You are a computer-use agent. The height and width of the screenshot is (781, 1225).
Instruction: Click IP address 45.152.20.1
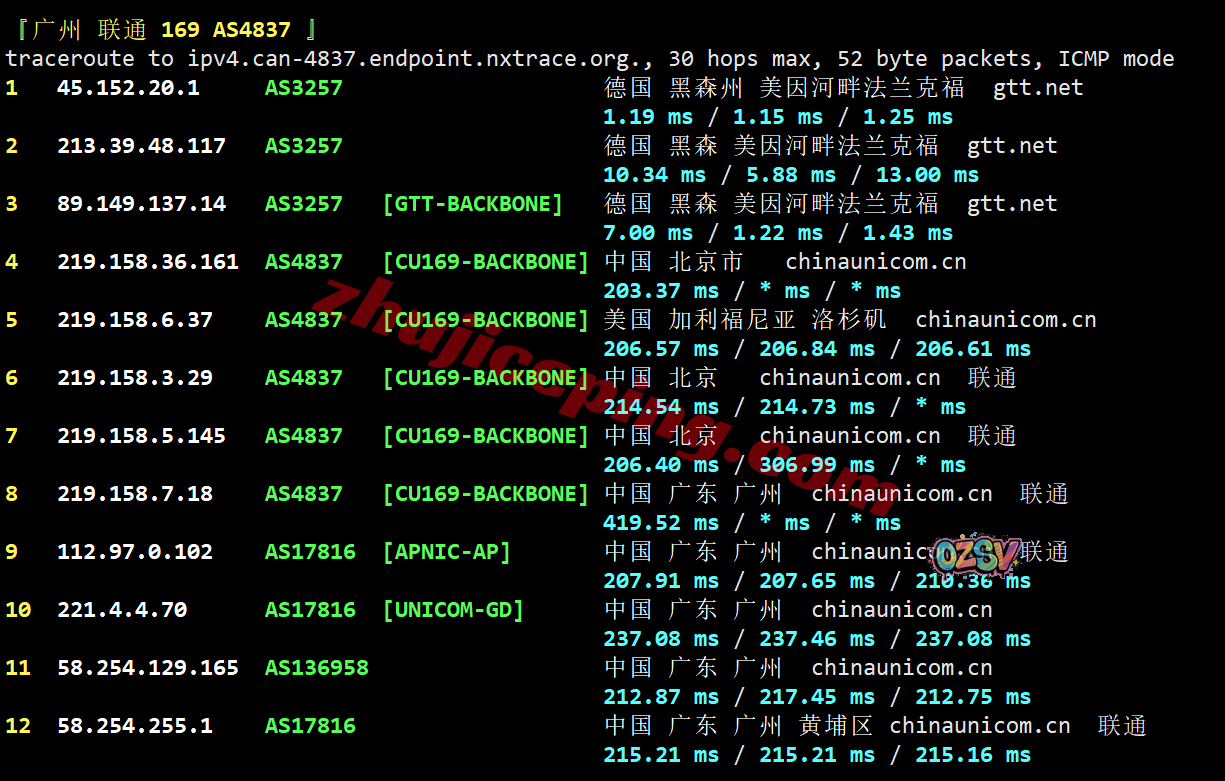(128, 88)
